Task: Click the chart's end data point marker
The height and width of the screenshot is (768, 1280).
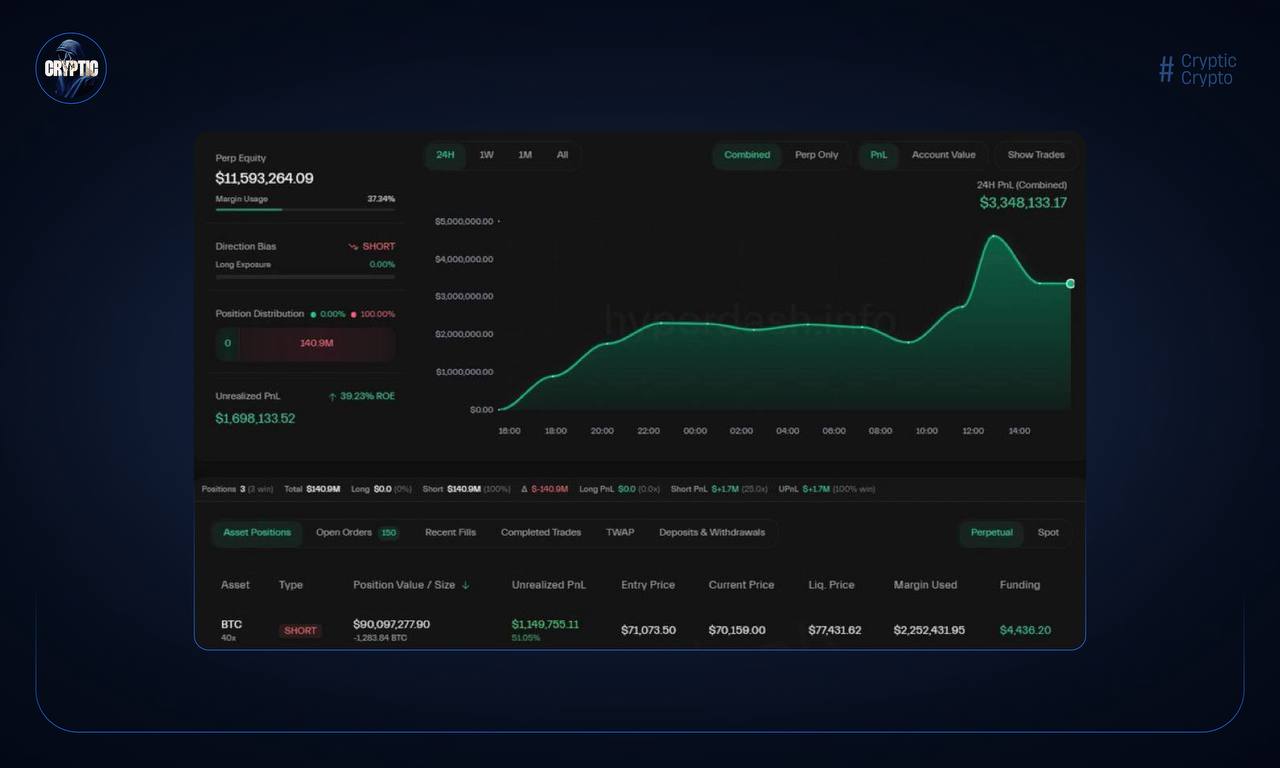Action: coord(1070,284)
